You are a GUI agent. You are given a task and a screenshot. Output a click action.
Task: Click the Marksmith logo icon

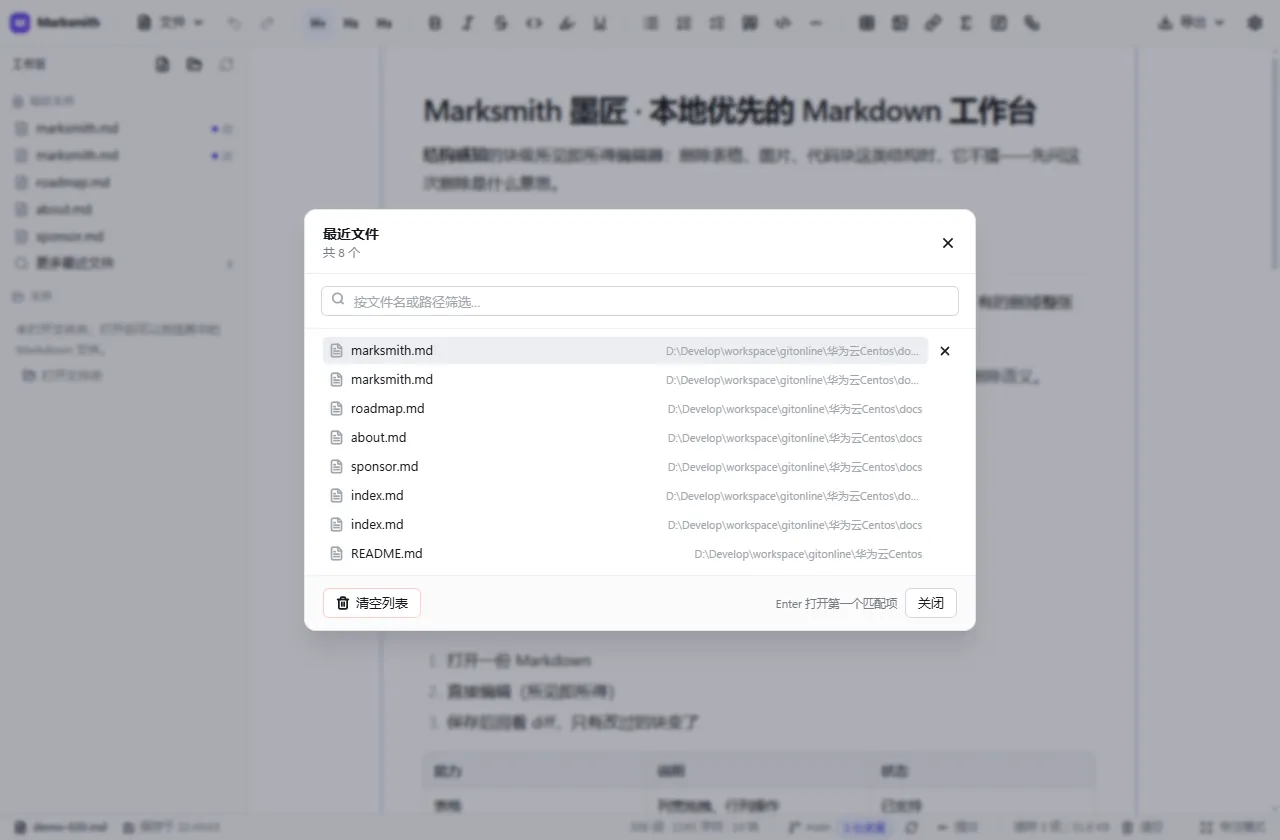pos(20,22)
